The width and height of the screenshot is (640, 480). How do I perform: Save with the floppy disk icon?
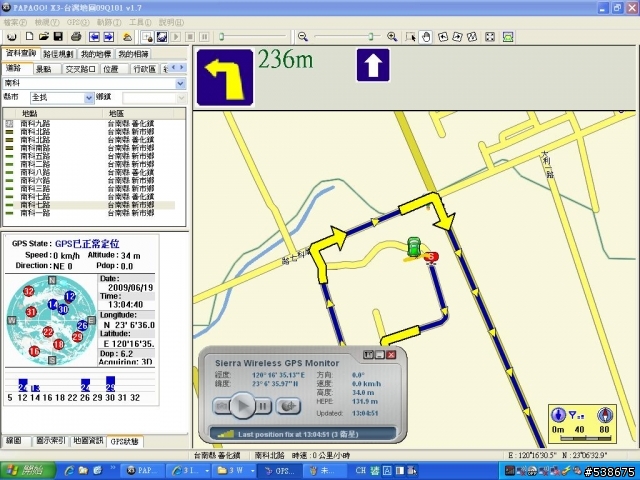58,37
